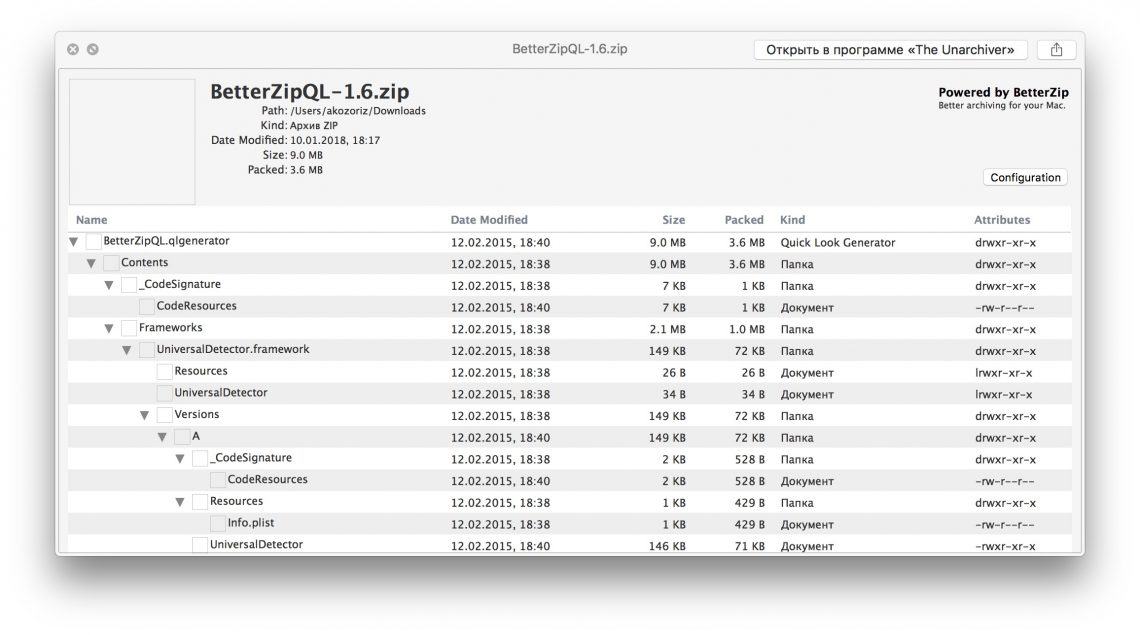Sort by the Attributes column header
The width and height of the screenshot is (1140, 635).
[1002, 220]
